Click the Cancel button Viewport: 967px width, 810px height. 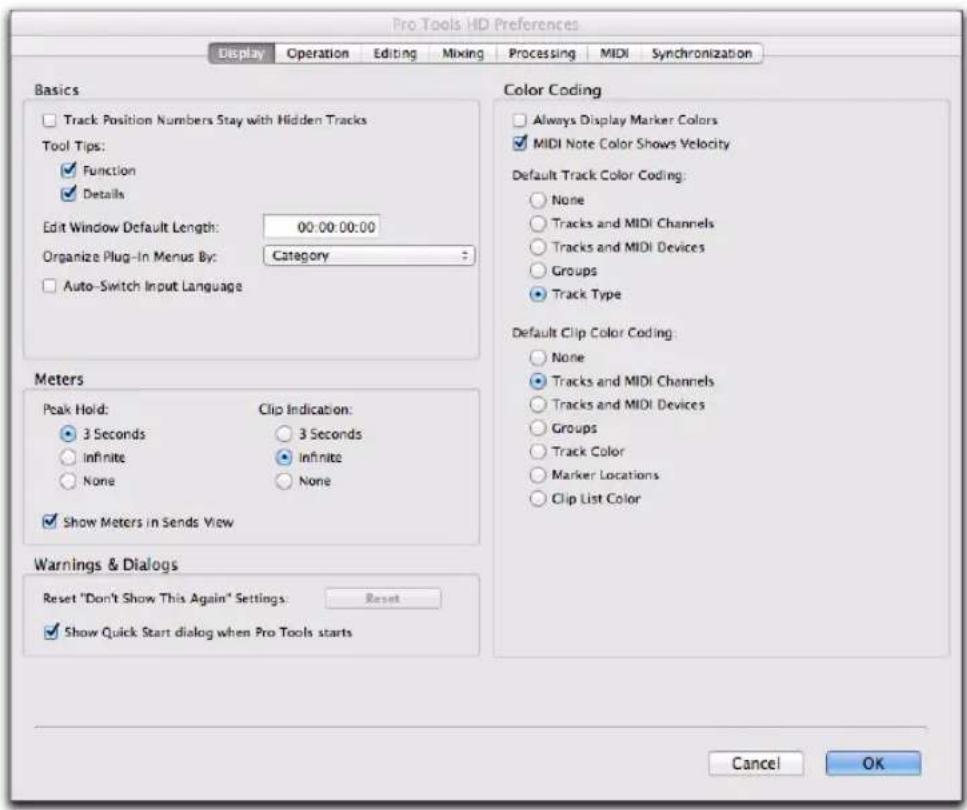756,764
